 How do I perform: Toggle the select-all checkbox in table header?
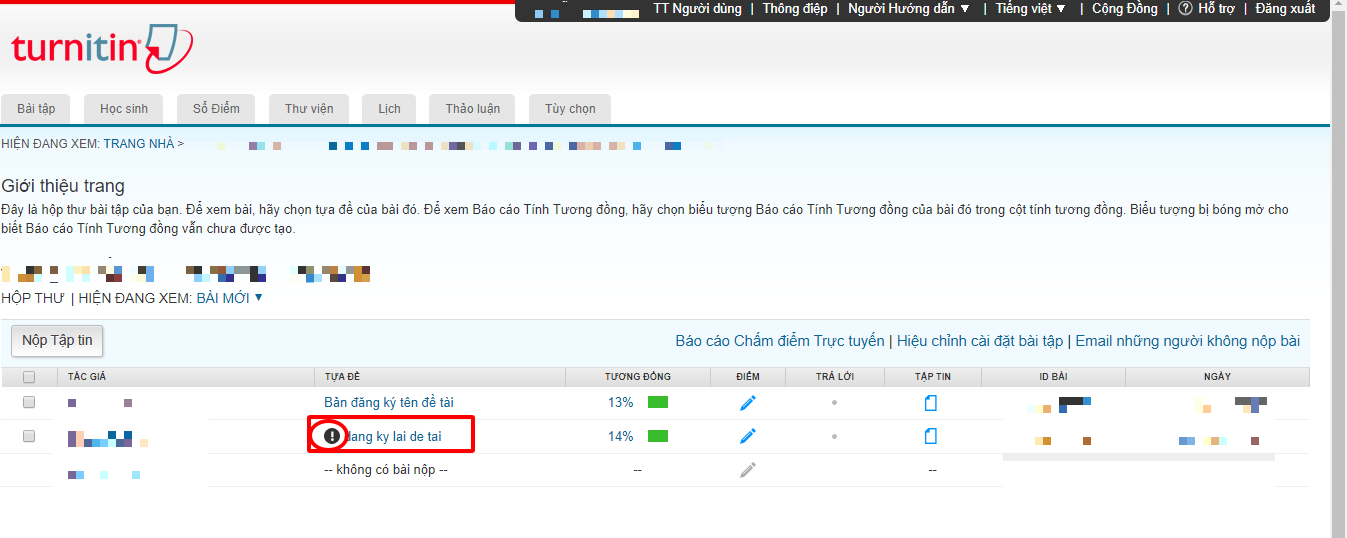(29, 377)
